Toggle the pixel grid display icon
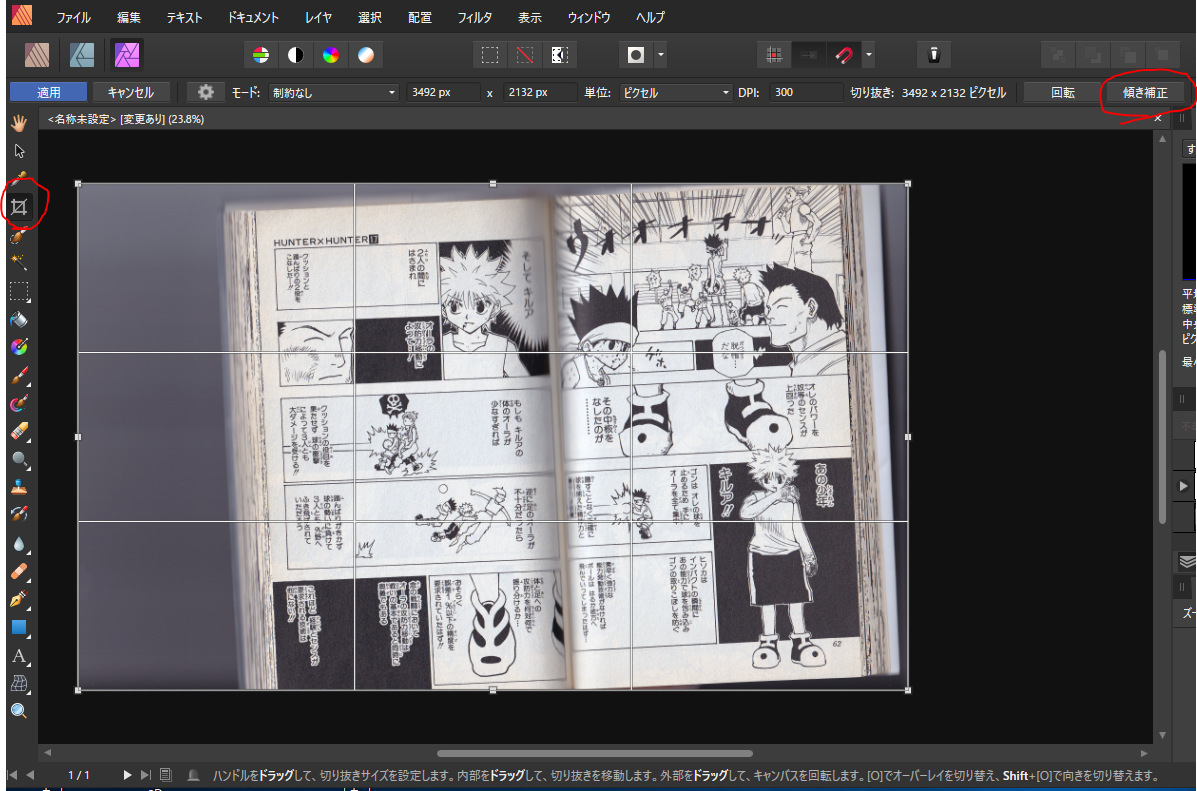Screen dimensions: 1197x791 pyautogui.click(x=773, y=54)
